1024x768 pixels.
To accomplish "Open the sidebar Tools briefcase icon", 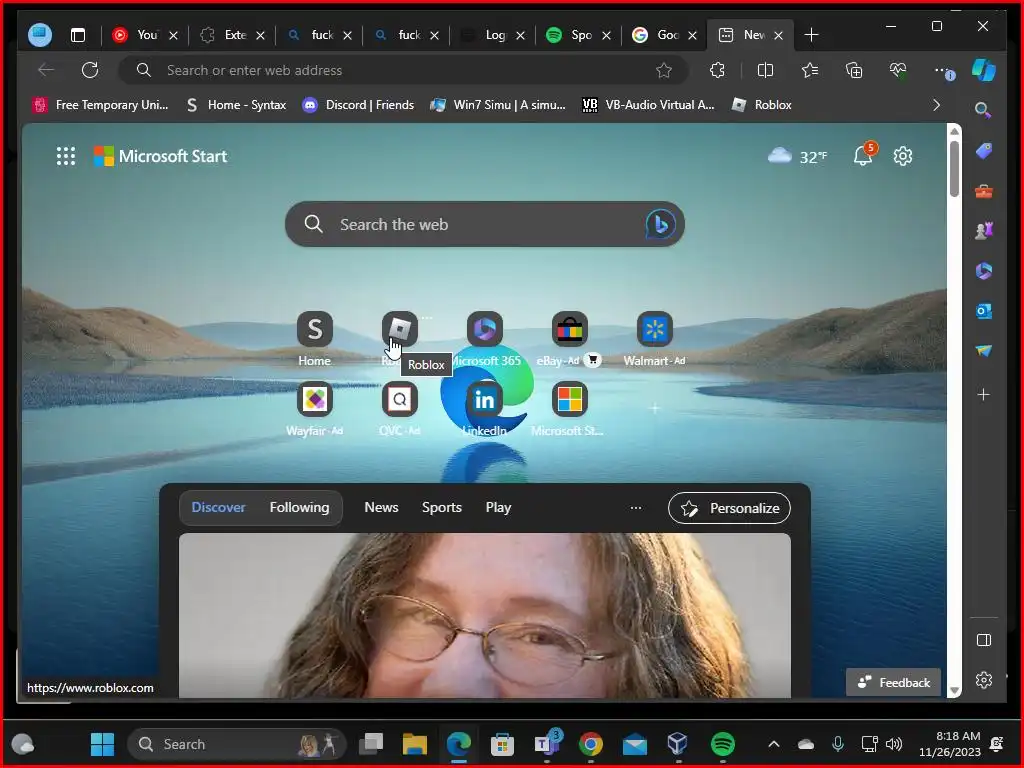I will click(x=984, y=191).
